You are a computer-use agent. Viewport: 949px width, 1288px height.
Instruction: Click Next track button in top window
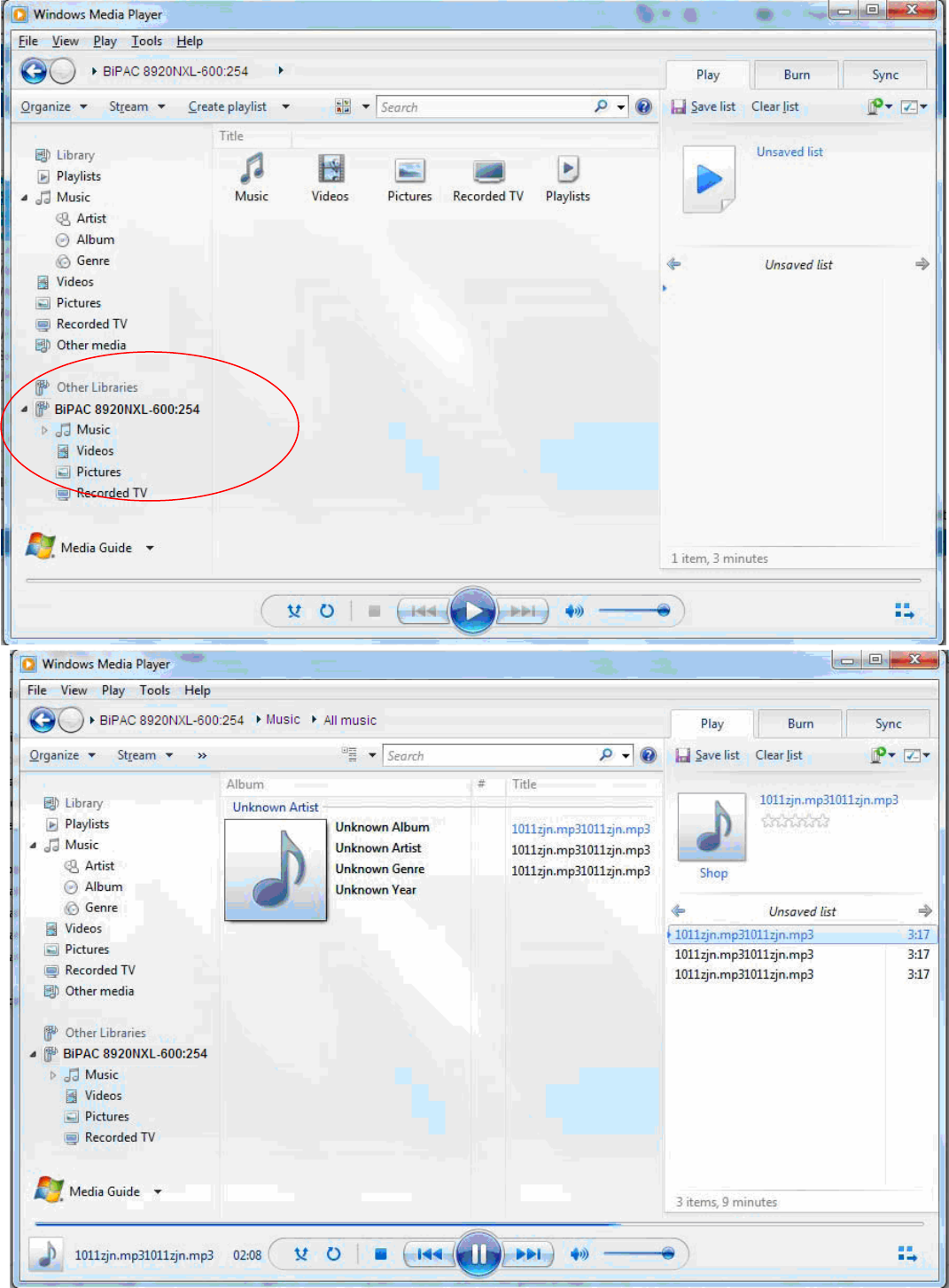click(x=523, y=611)
